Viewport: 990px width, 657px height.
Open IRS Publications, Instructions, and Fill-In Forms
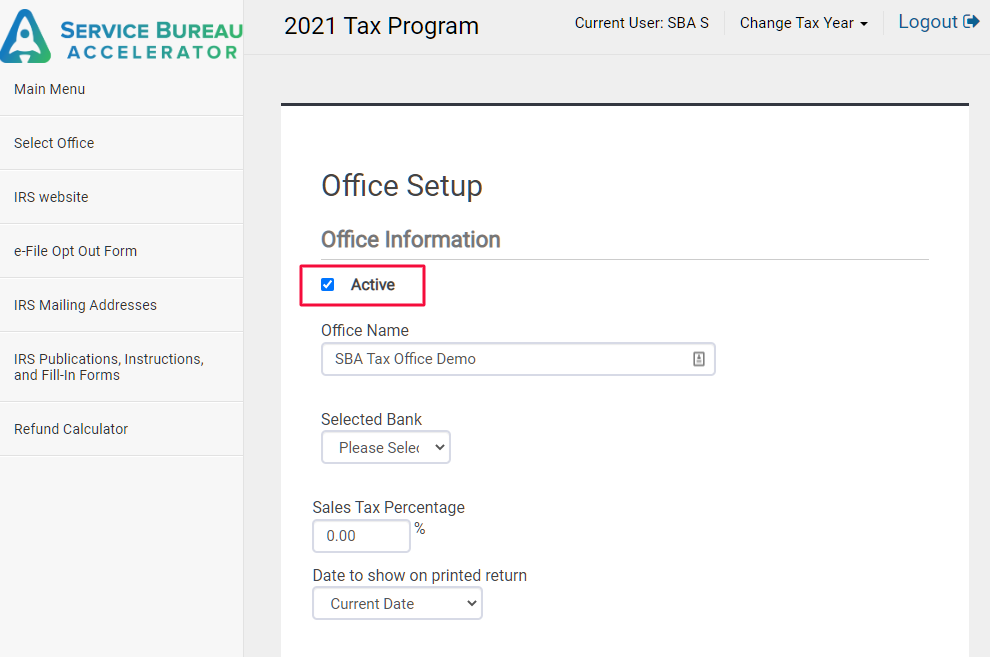click(108, 367)
